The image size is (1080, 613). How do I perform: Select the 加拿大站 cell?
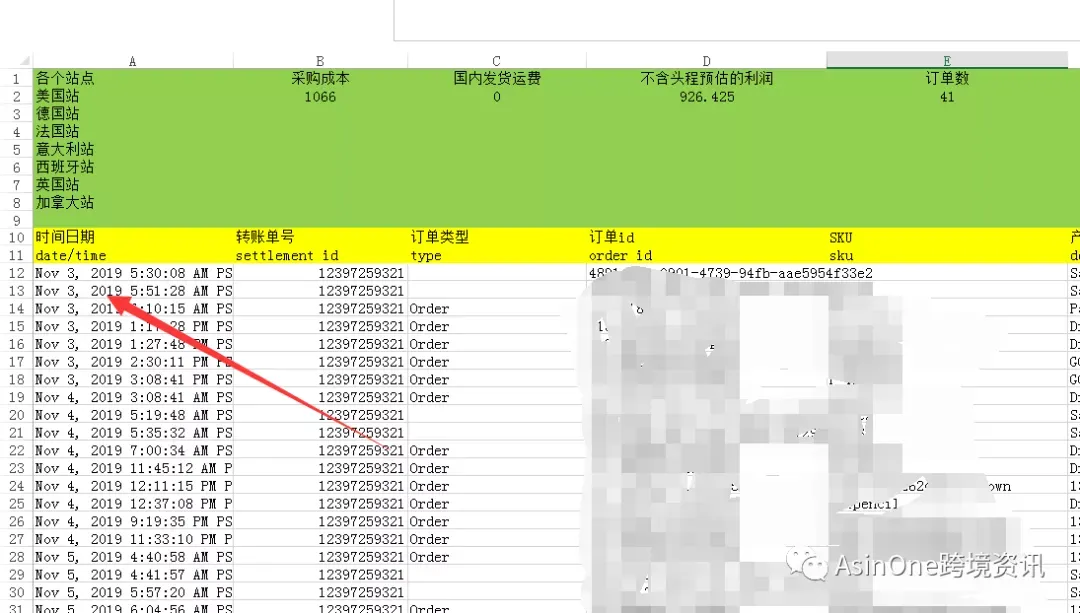pyautogui.click(x=133, y=202)
